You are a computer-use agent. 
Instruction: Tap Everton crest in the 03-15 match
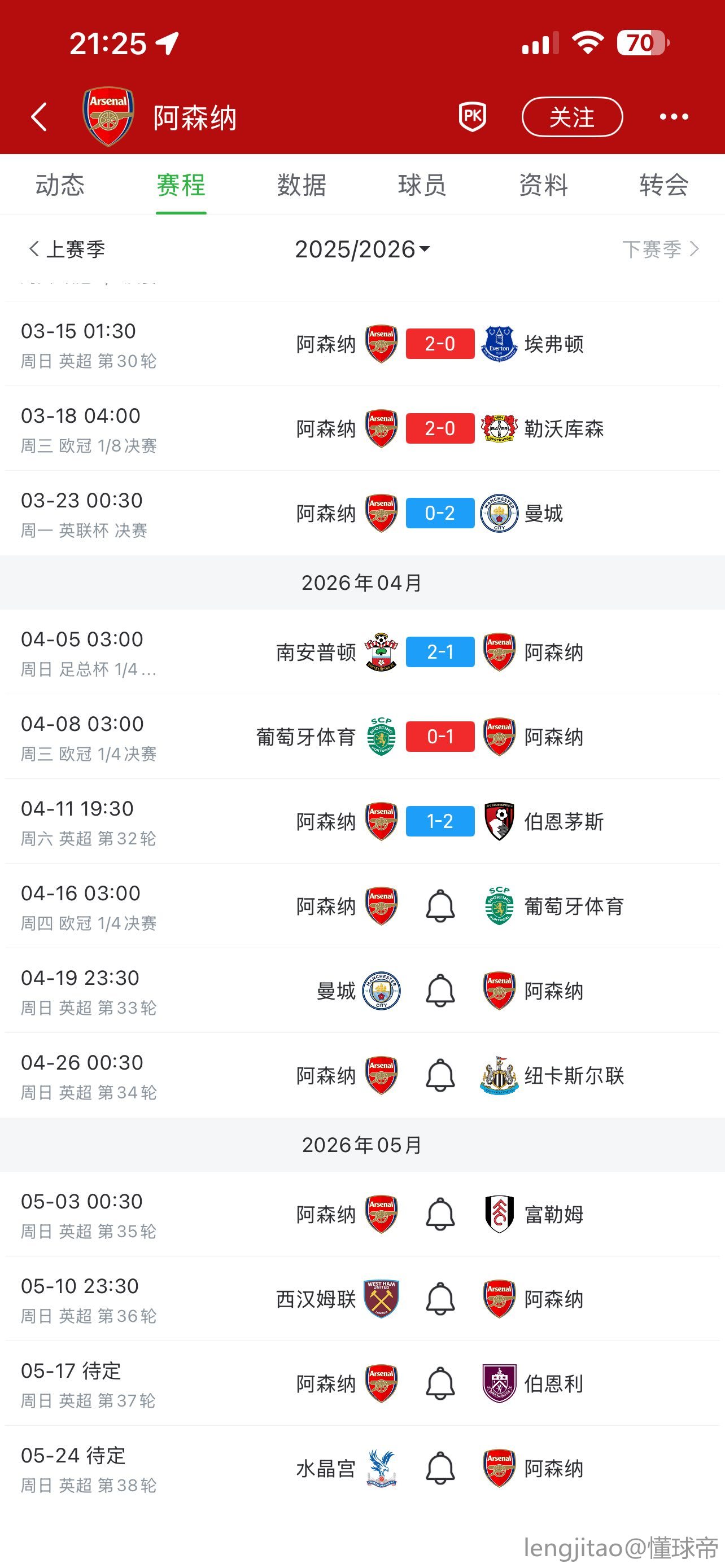[499, 344]
